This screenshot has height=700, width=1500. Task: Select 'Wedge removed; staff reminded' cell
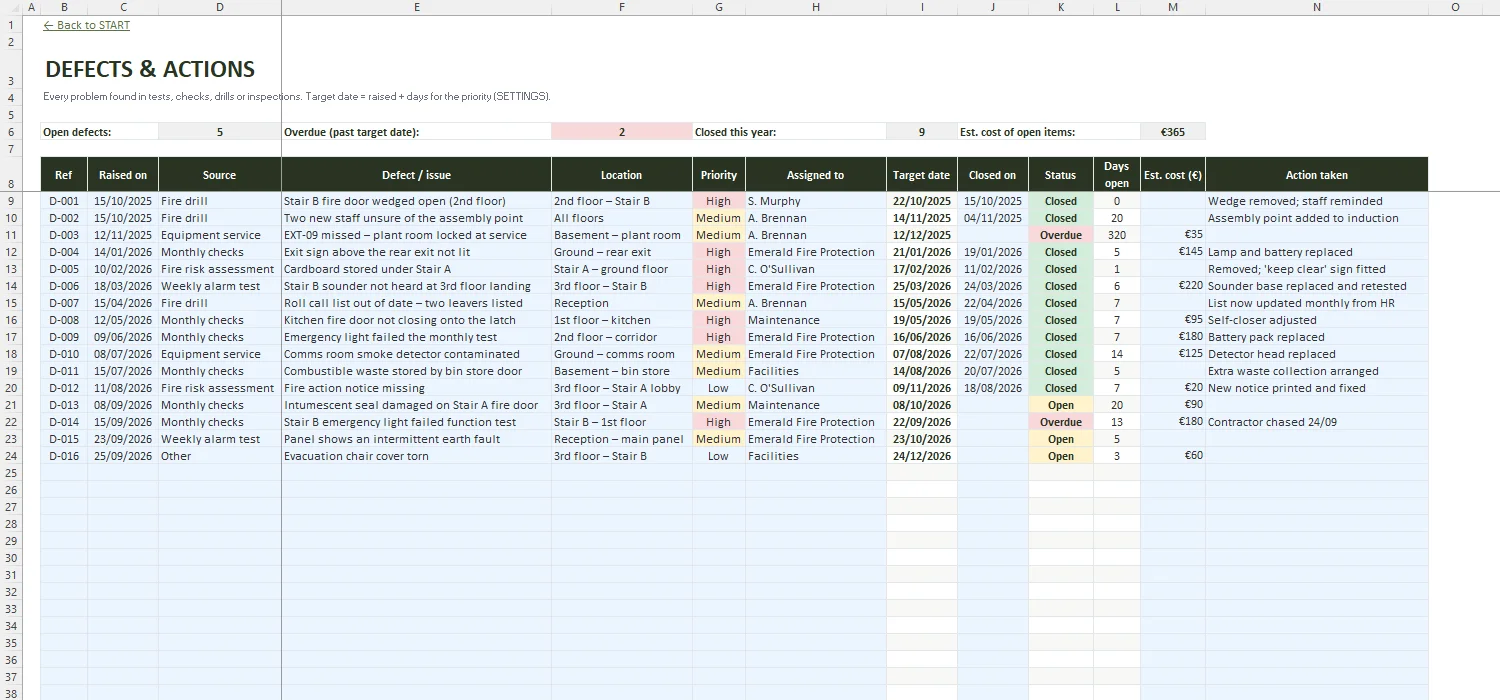(x=1316, y=201)
